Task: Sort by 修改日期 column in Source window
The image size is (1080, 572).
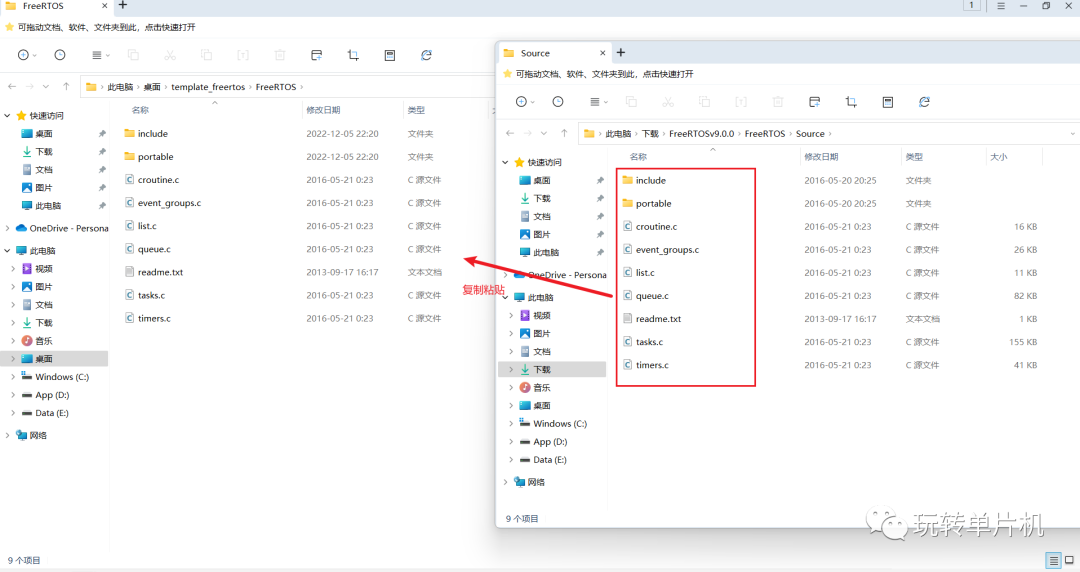Action: pos(821,157)
